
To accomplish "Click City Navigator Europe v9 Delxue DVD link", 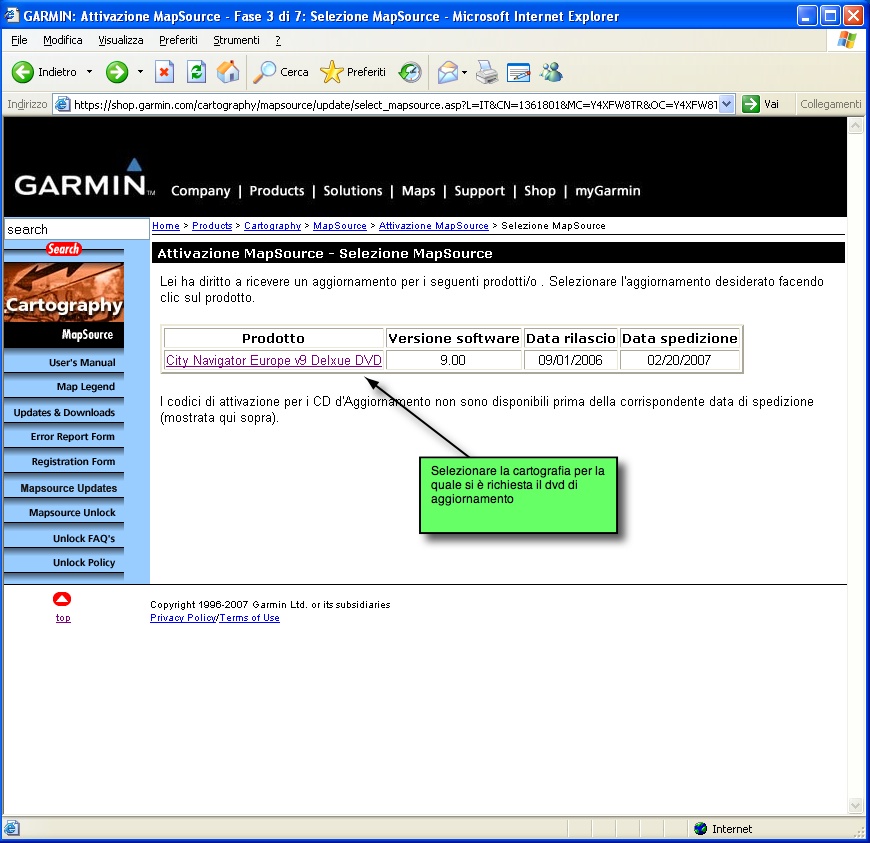I will pyautogui.click(x=273, y=361).
